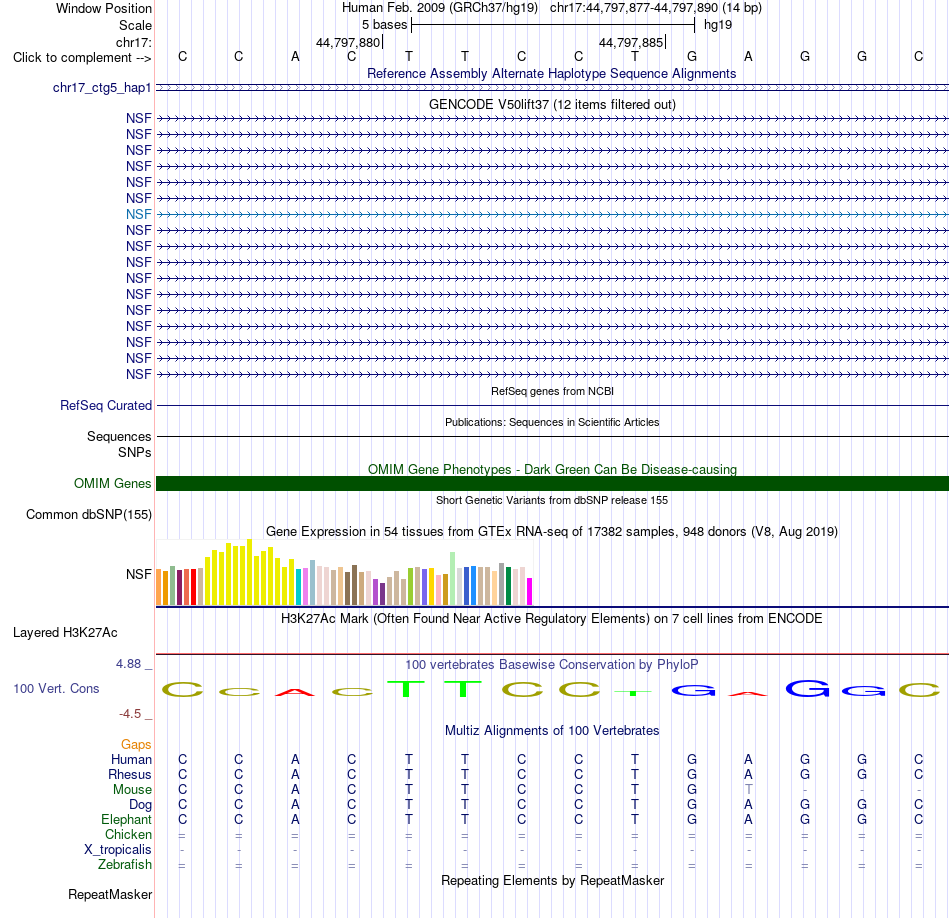Viewport: 950px width, 918px height.
Task: Open the 'RefSeq Curated' track label
Action: coord(105,405)
